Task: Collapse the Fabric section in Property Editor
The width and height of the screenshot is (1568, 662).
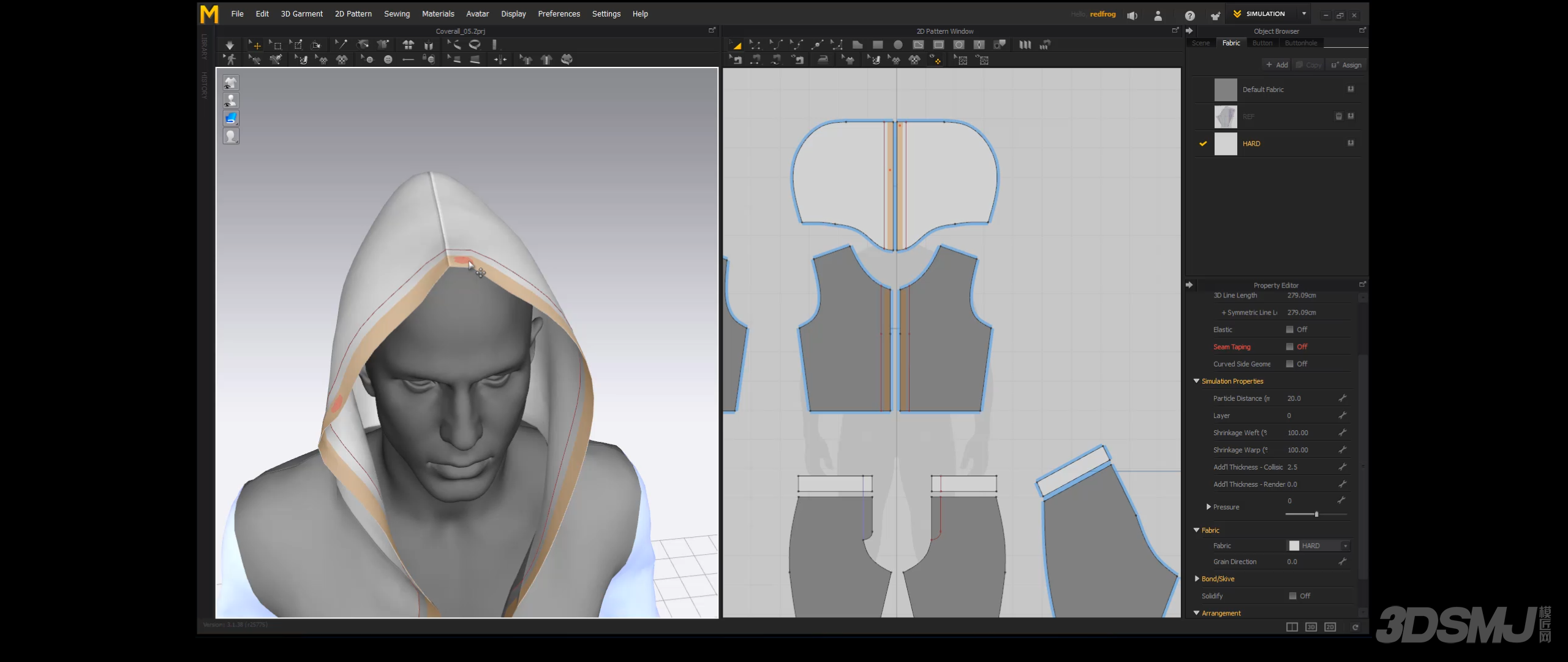Action: (x=1196, y=530)
